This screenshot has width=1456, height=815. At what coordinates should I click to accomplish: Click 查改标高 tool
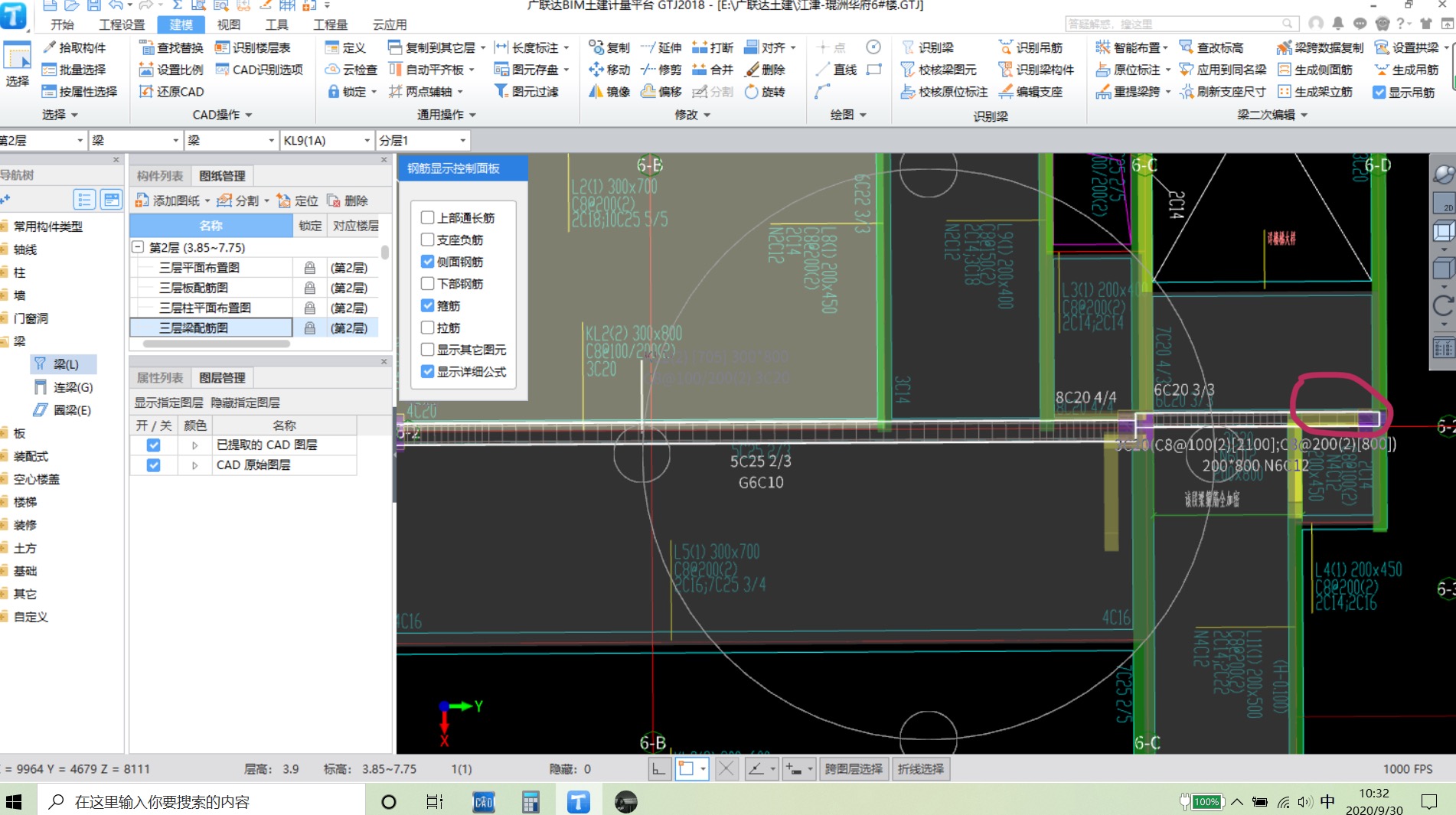(x=1211, y=47)
